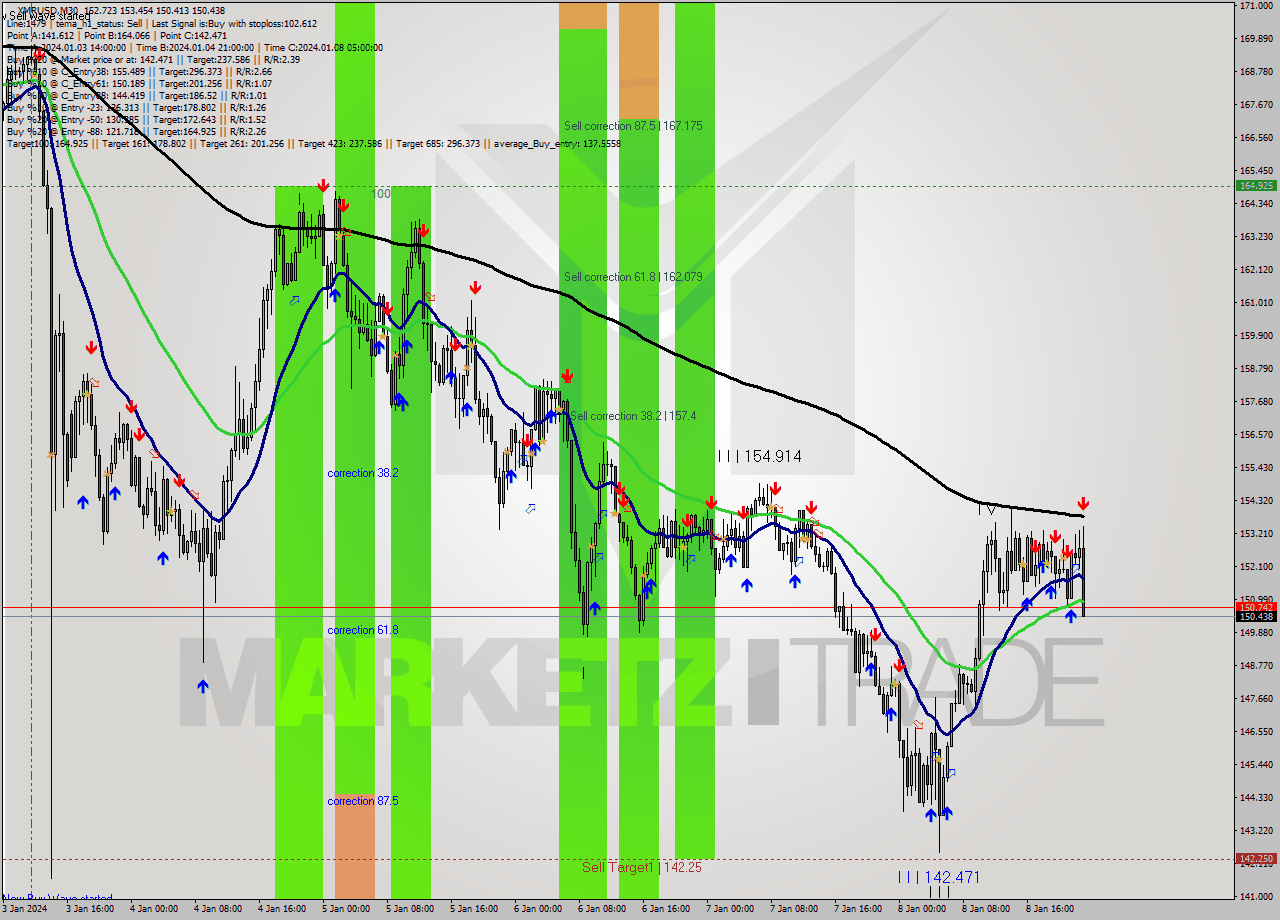Click the 158.790 price axis label

click(x=1256, y=368)
